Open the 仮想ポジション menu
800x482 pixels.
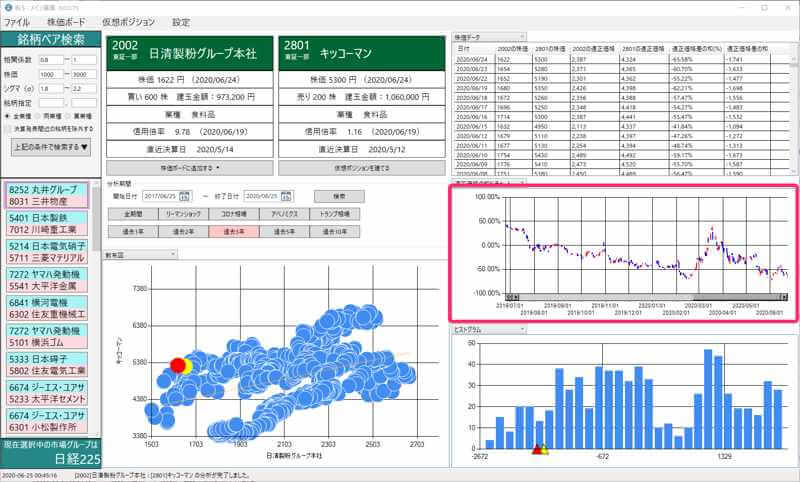tap(128, 22)
